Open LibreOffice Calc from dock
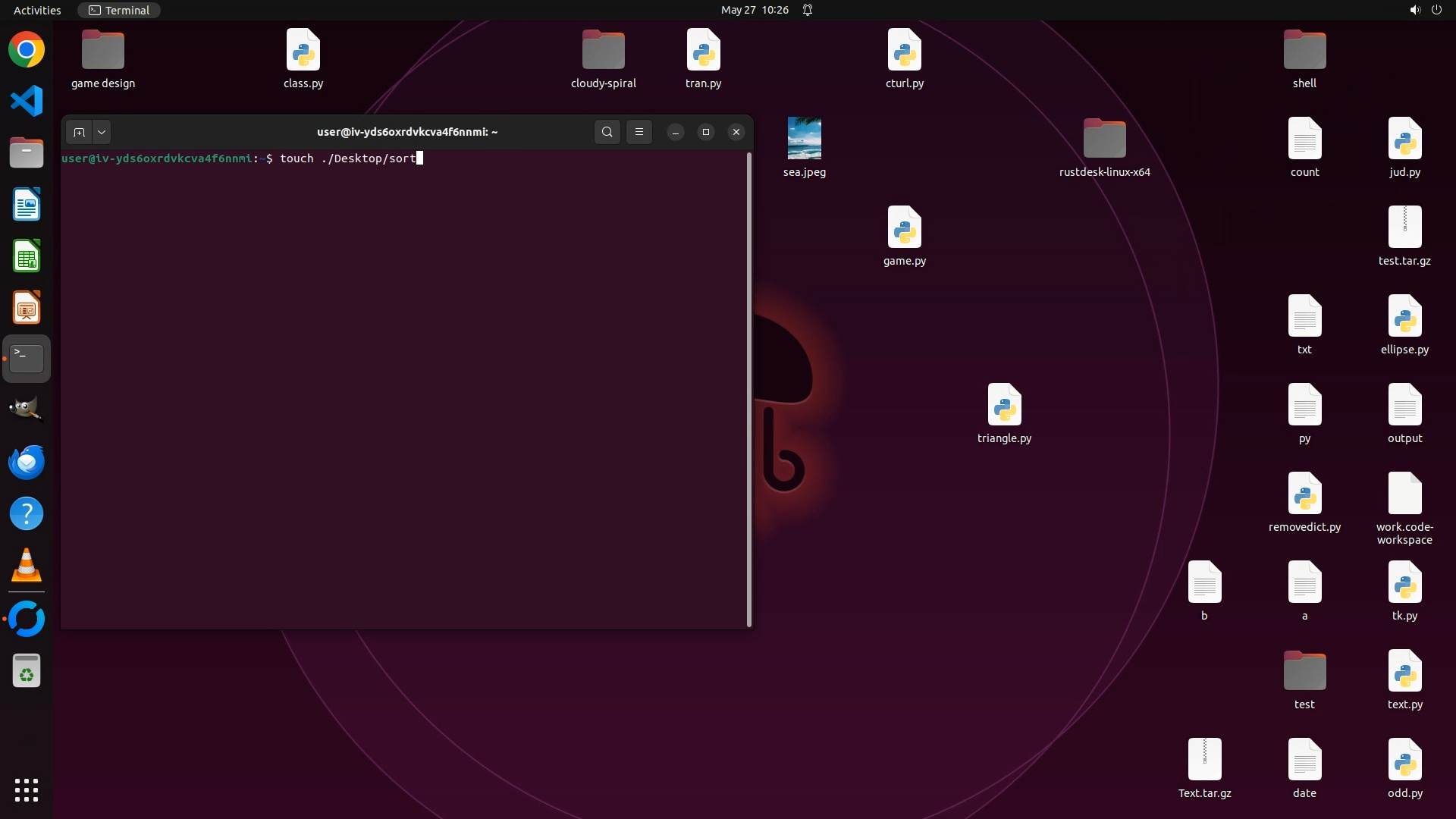1456x819 pixels. (27, 256)
